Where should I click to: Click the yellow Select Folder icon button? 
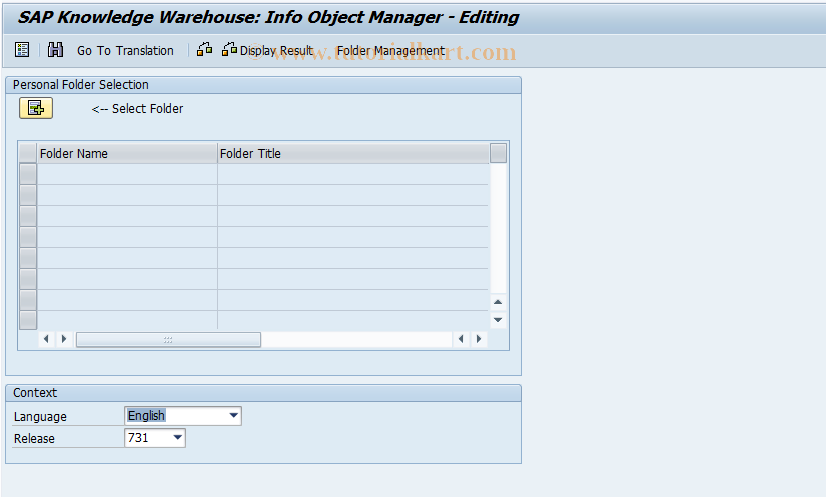[x=36, y=108]
